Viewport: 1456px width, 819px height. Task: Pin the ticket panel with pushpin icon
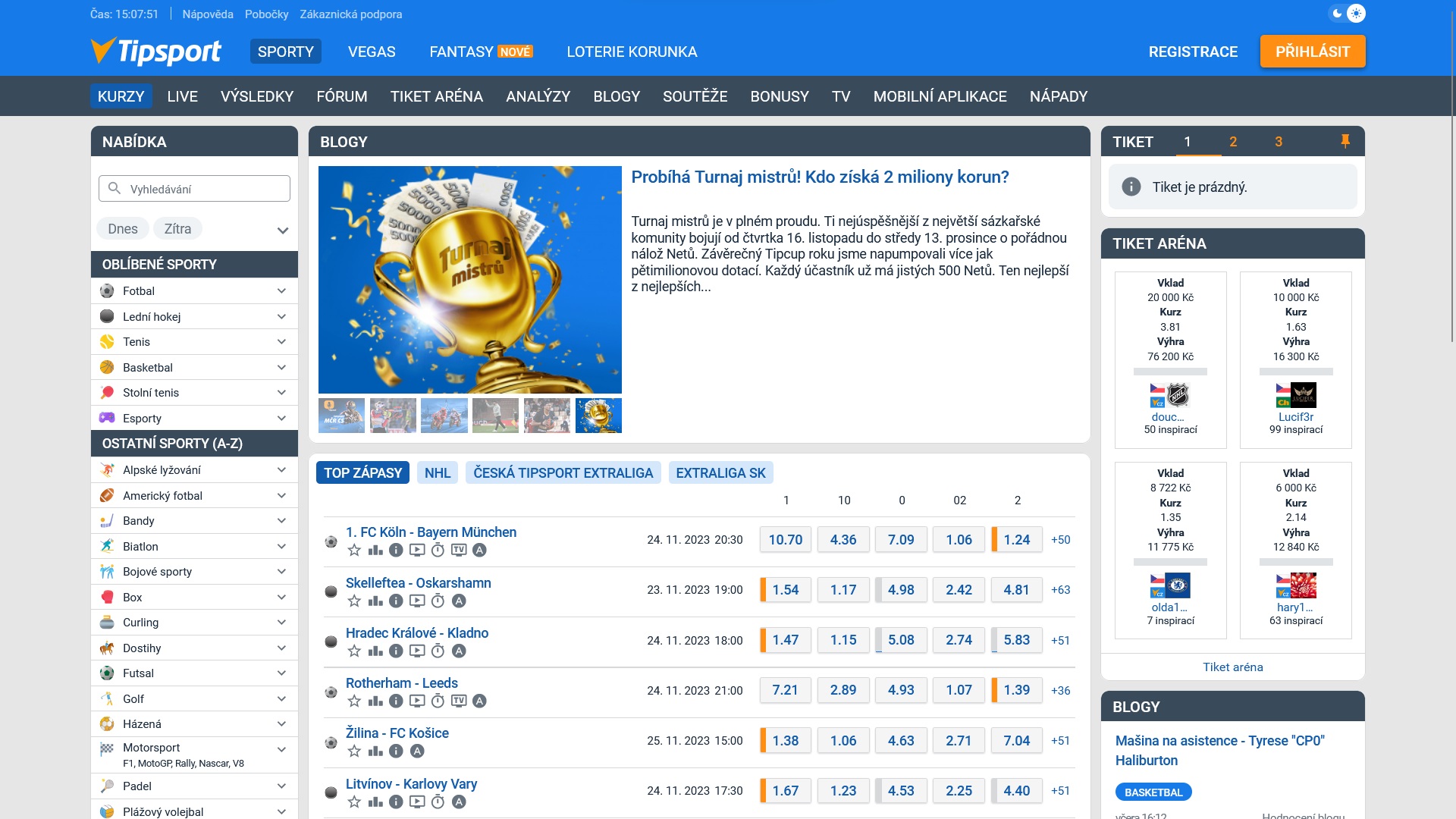1345,141
